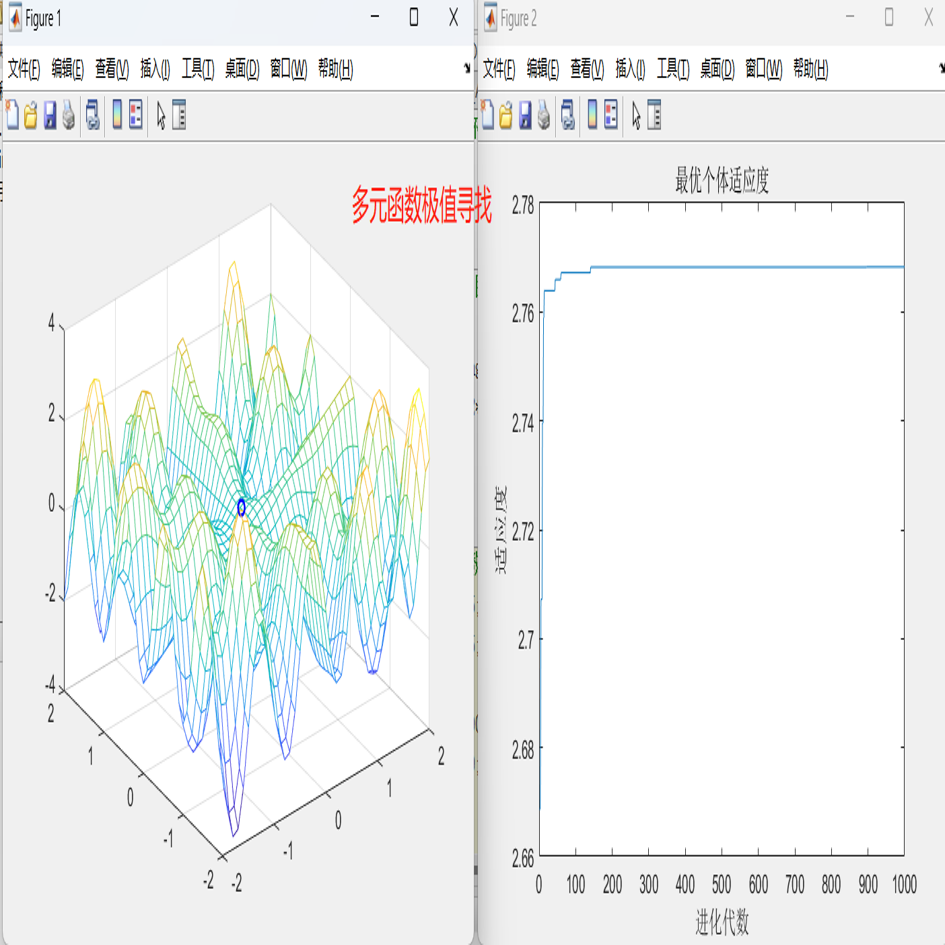Click MATLAB logo icon in Figure 2 title bar
This screenshot has height=945, width=945.
tap(491, 18)
